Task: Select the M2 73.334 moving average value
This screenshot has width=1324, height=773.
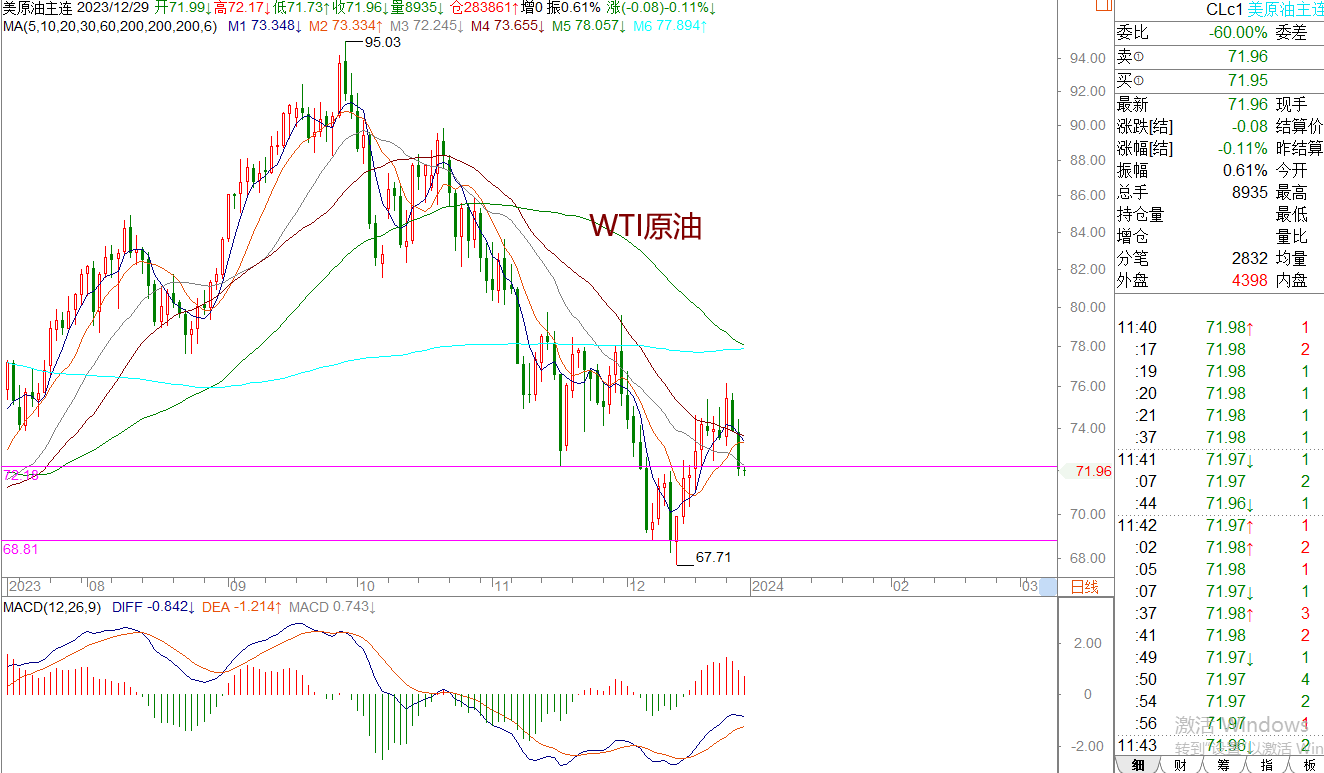Action: [345, 25]
